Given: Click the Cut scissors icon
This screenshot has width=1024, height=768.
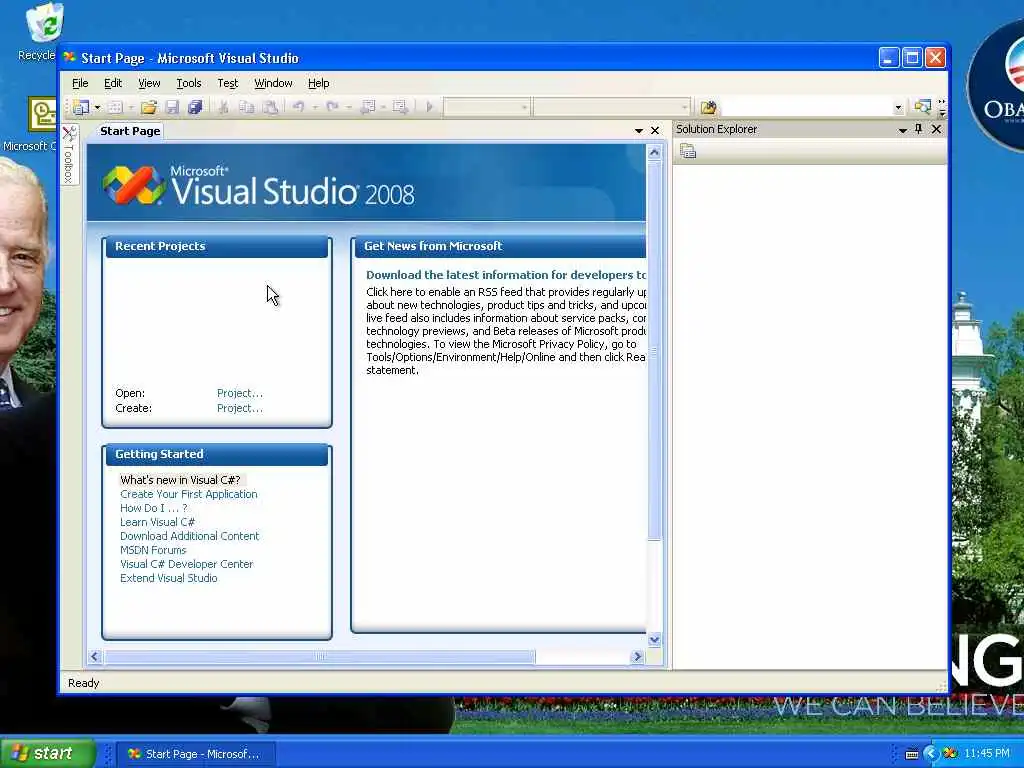Looking at the screenshot, I should pyautogui.click(x=223, y=107).
